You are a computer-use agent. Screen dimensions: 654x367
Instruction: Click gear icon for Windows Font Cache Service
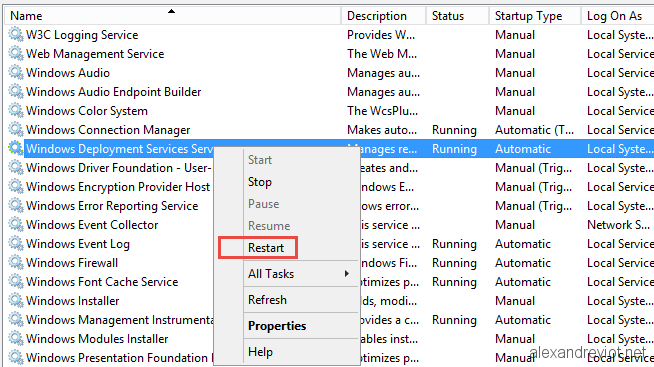pos(16,282)
